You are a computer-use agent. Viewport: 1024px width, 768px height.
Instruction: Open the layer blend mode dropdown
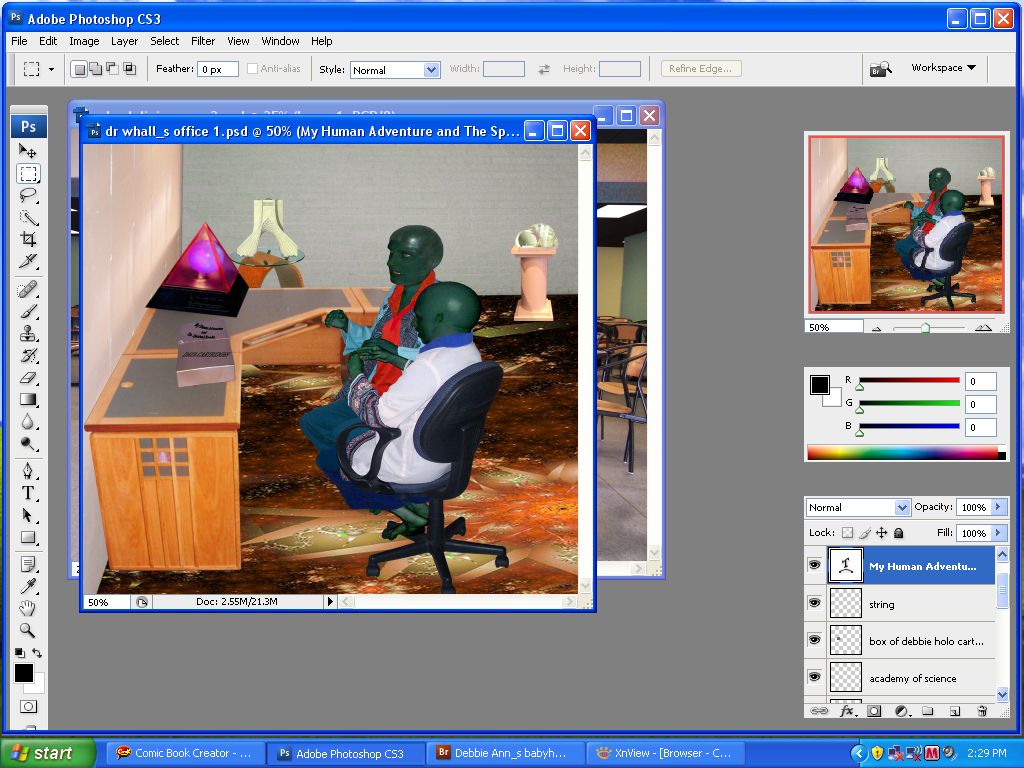[858, 507]
